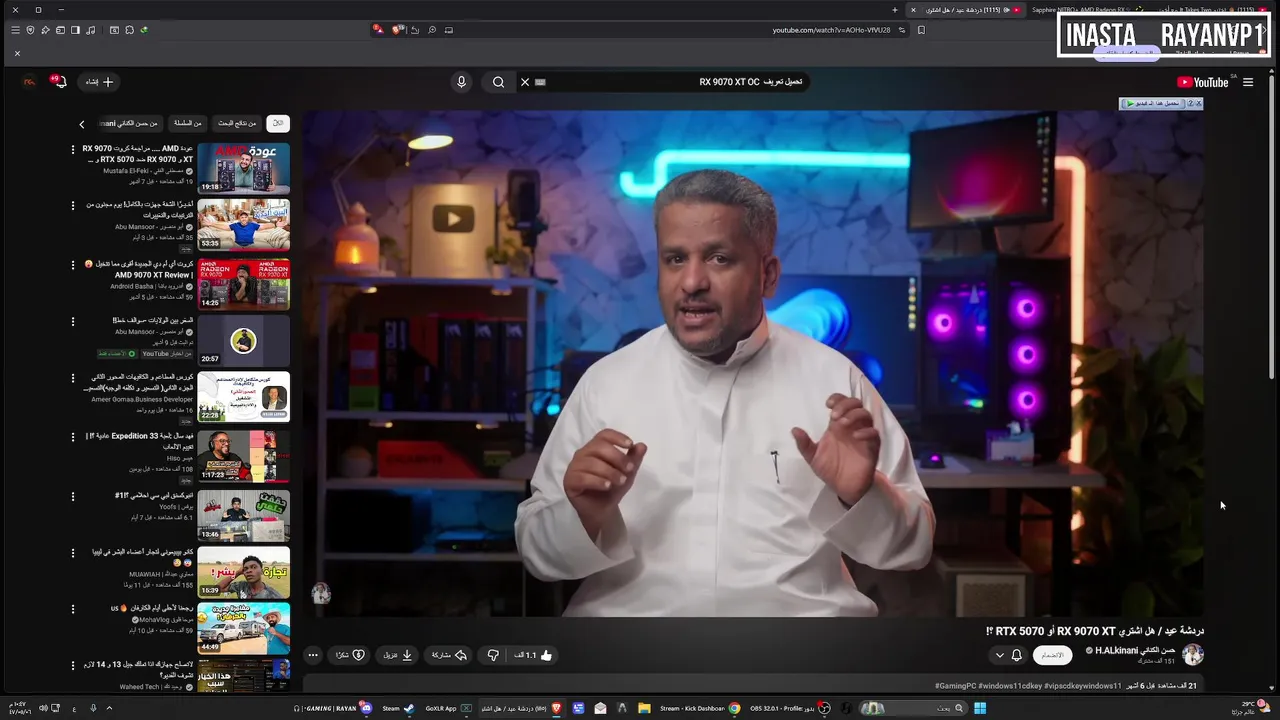Open the browser main hamburger menu
Screen dimensions: 1280x720
15,30
